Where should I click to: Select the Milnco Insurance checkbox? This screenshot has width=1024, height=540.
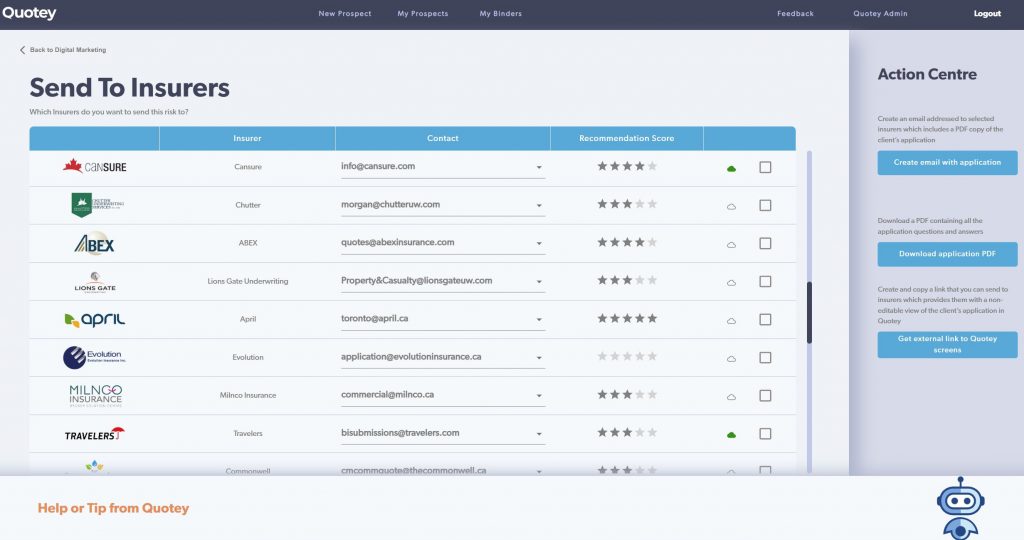765,396
